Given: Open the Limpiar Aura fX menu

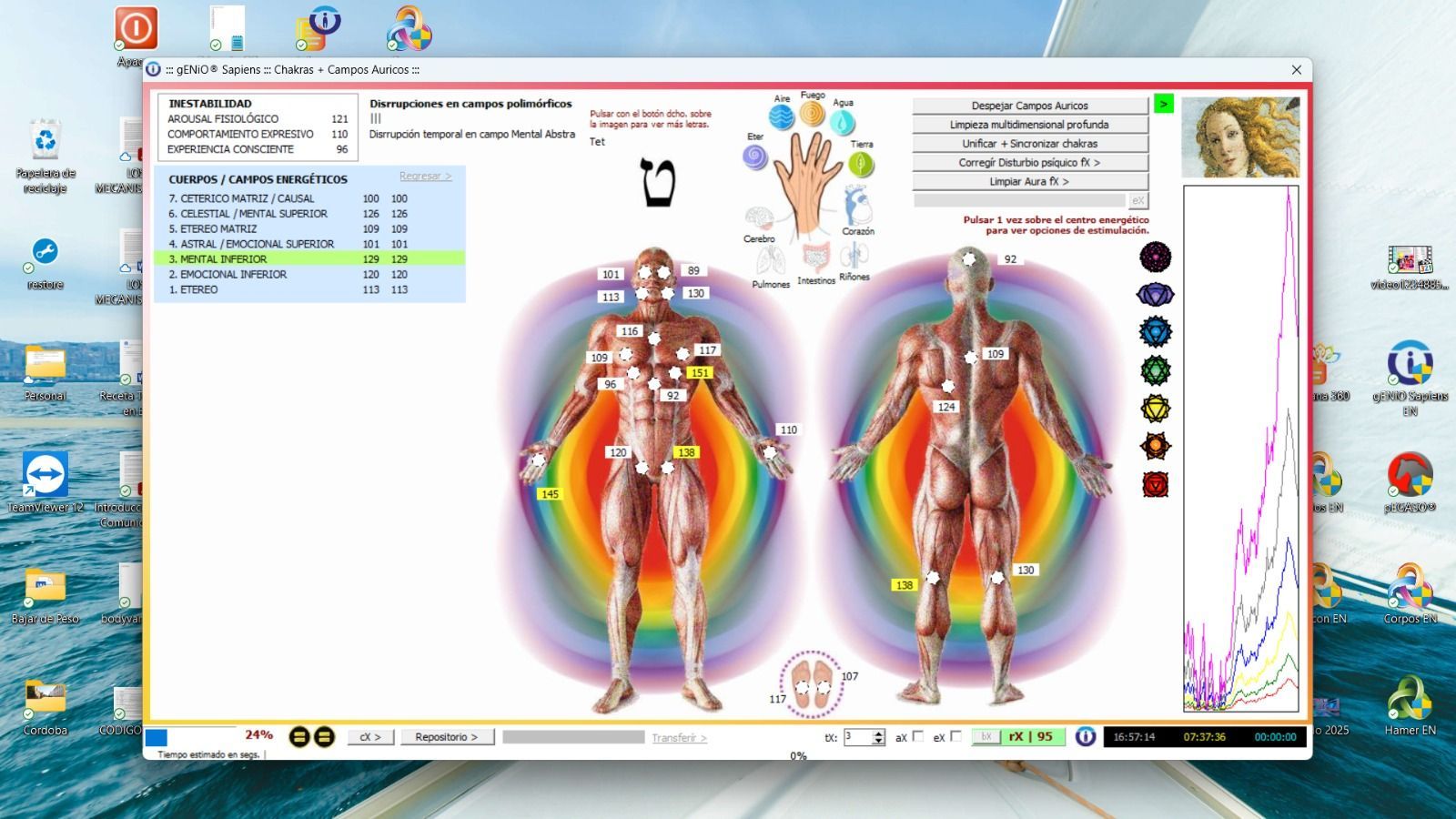Looking at the screenshot, I should [1030, 182].
